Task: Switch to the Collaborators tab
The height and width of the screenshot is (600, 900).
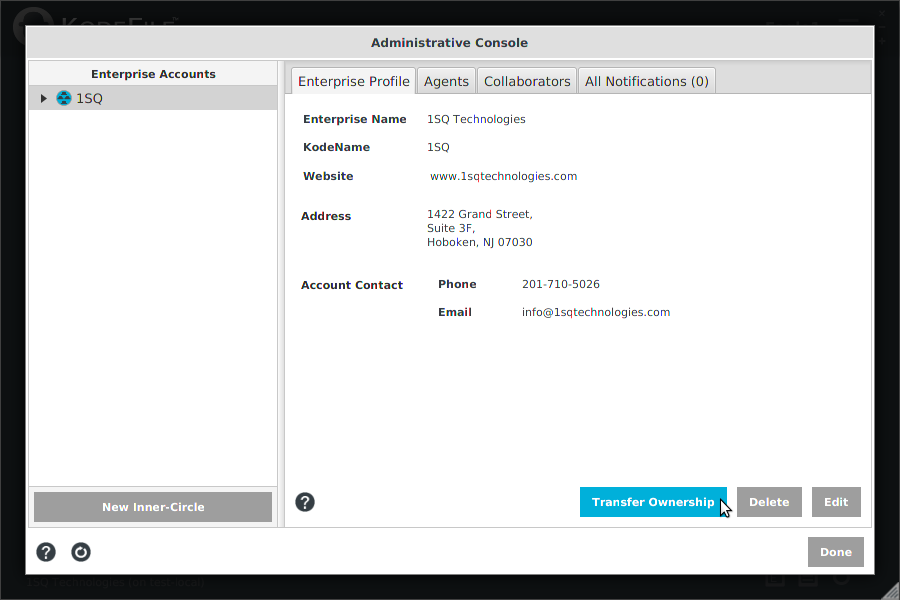Action: click(527, 81)
